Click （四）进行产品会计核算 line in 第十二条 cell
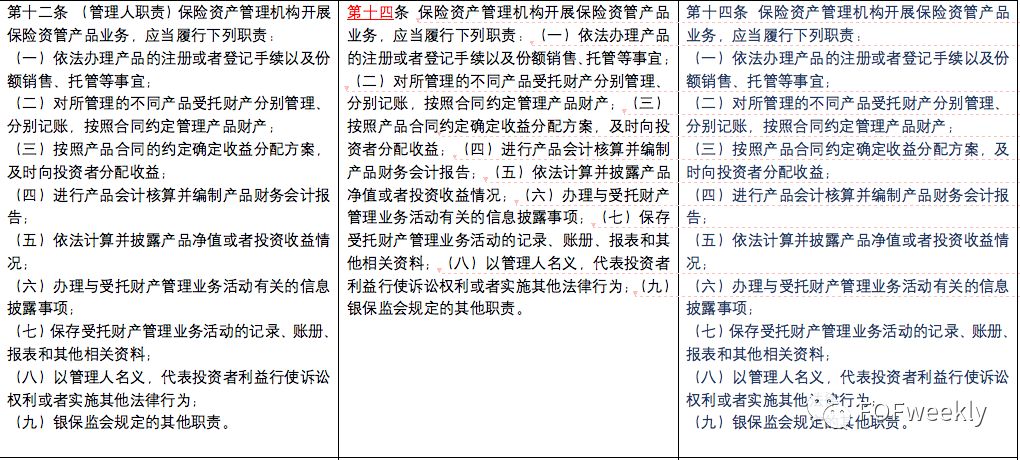The image size is (1020, 460). coord(170,195)
